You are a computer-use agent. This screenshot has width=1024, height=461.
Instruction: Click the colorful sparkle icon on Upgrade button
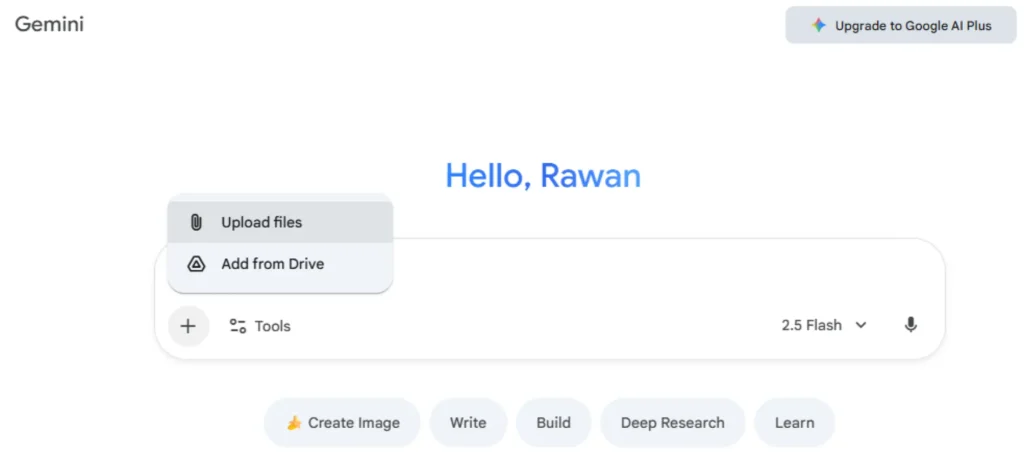pyautogui.click(x=819, y=25)
